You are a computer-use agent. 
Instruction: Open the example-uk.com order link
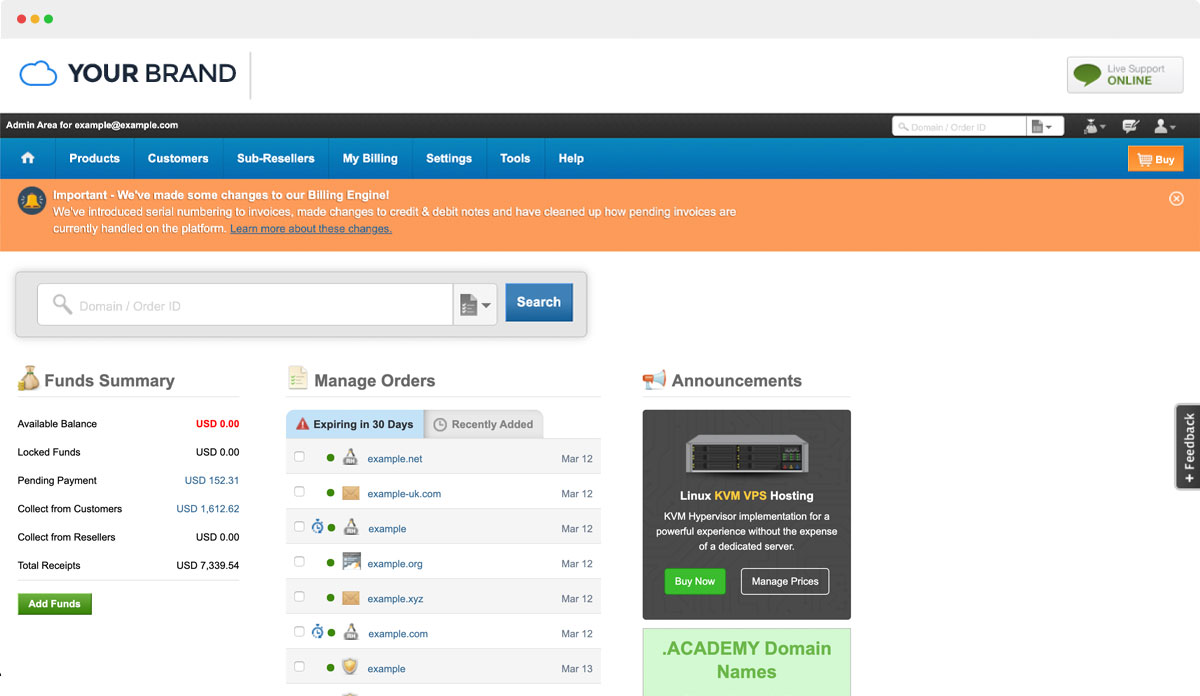pos(404,494)
